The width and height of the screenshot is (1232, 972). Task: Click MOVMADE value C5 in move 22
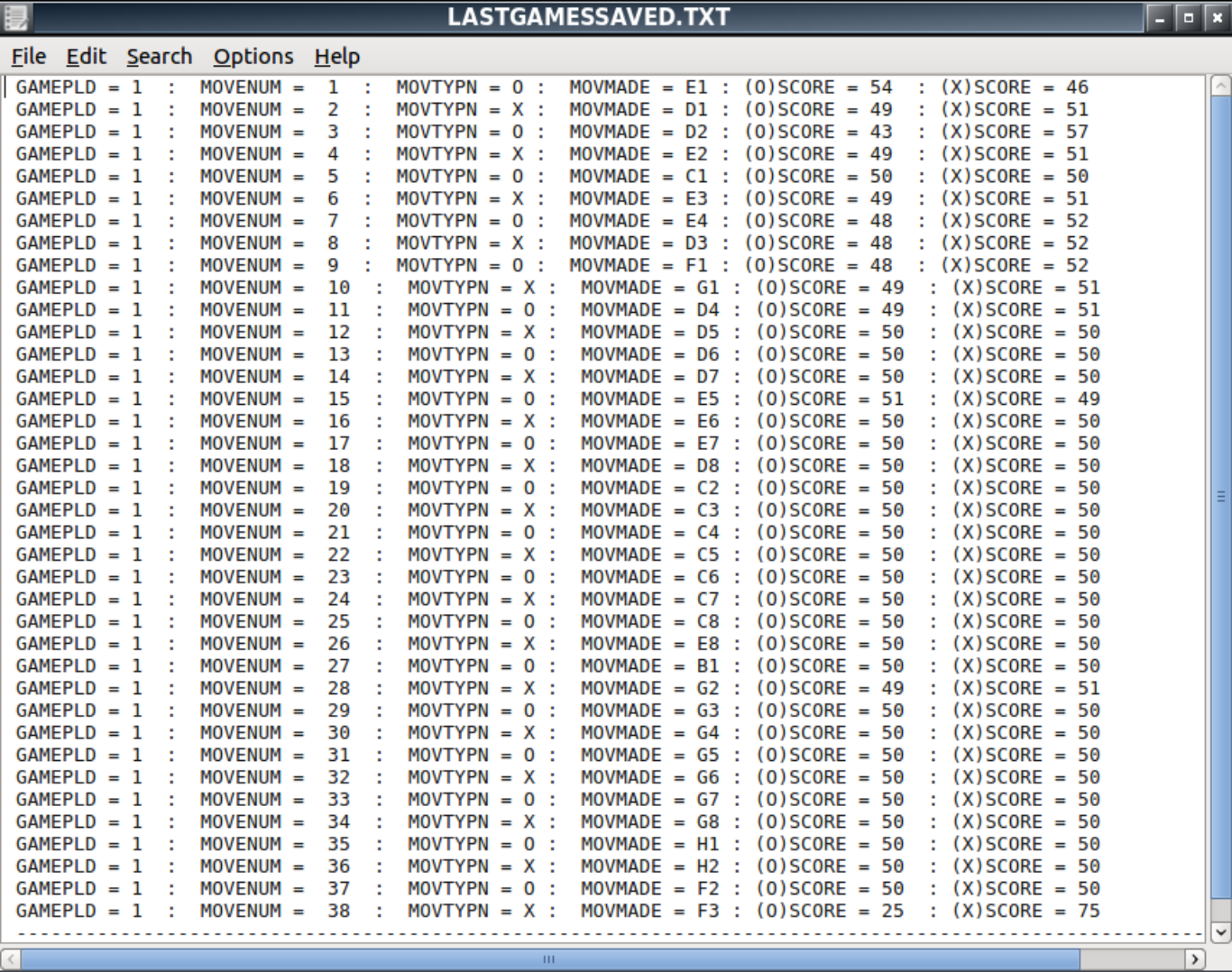tap(708, 555)
